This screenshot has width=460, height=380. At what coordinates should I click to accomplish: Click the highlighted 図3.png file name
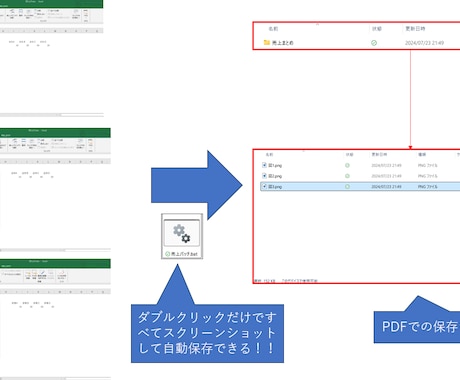point(275,187)
